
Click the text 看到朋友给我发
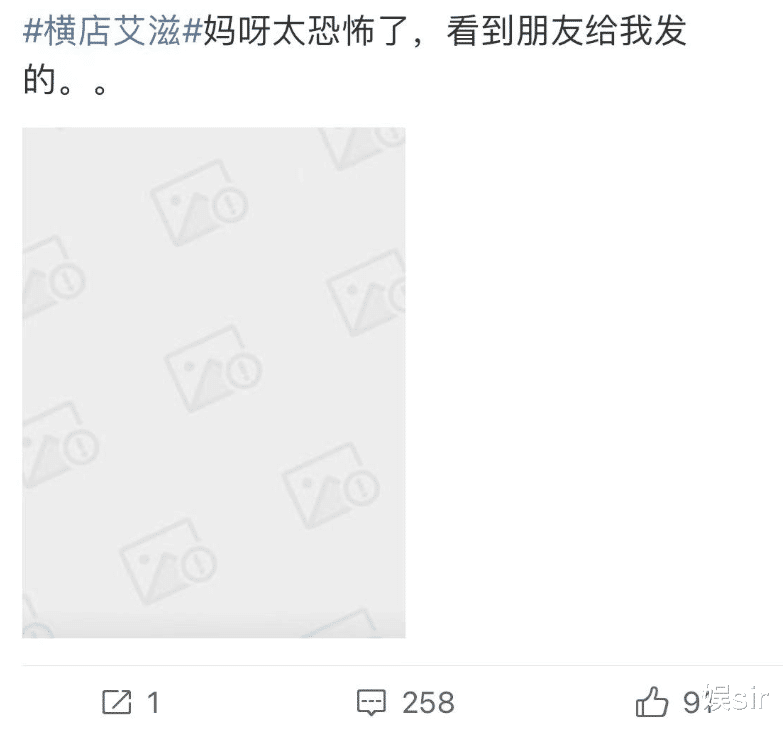pyautogui.click(x=567, y=31)
